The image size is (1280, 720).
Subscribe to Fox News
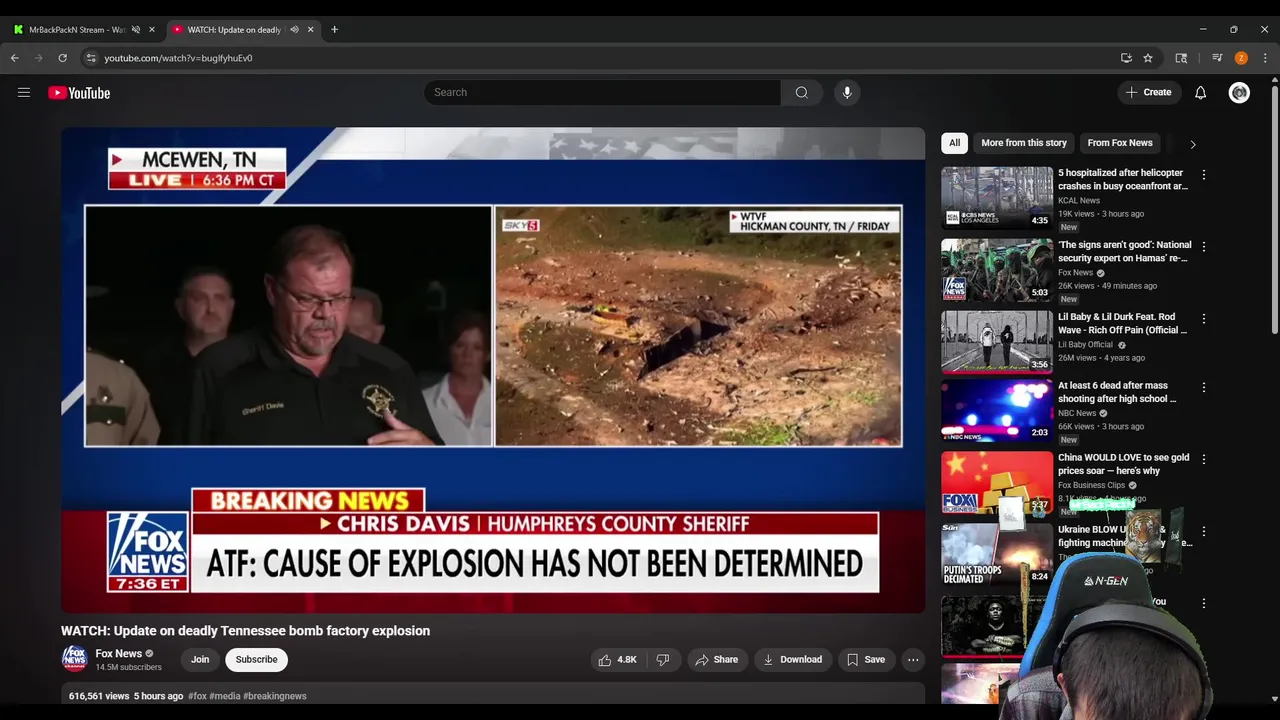(256, 660)
